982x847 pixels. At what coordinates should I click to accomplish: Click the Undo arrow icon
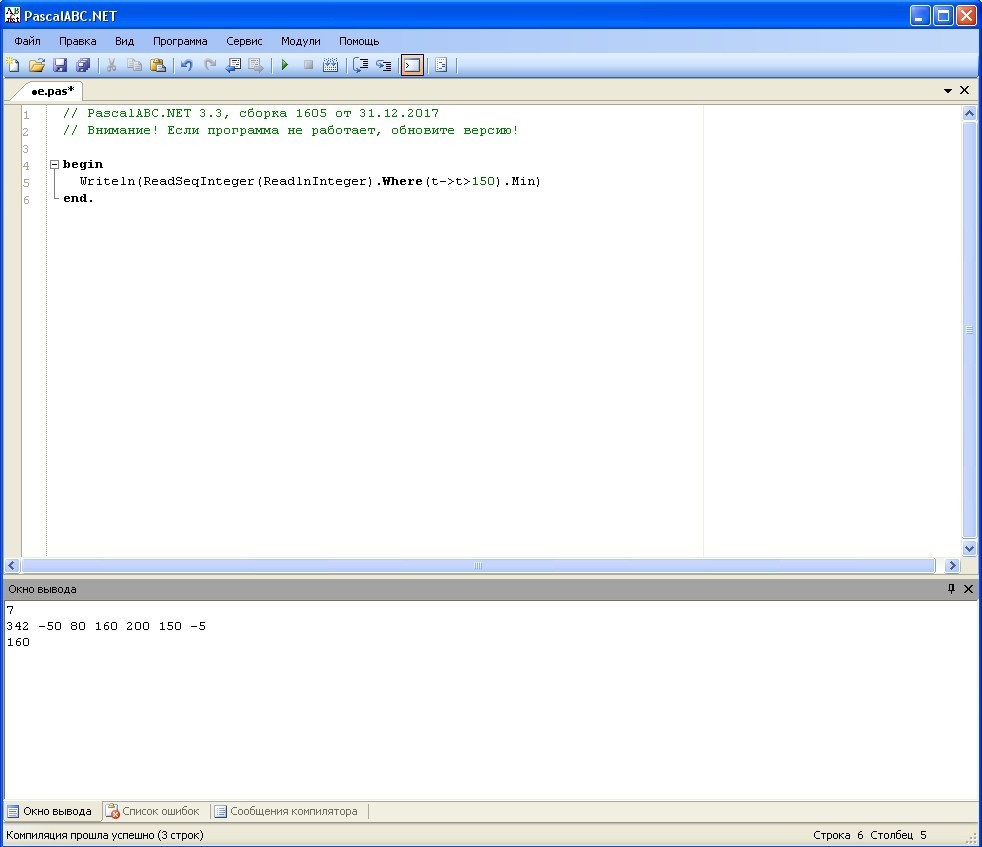(x=186, y=66)
